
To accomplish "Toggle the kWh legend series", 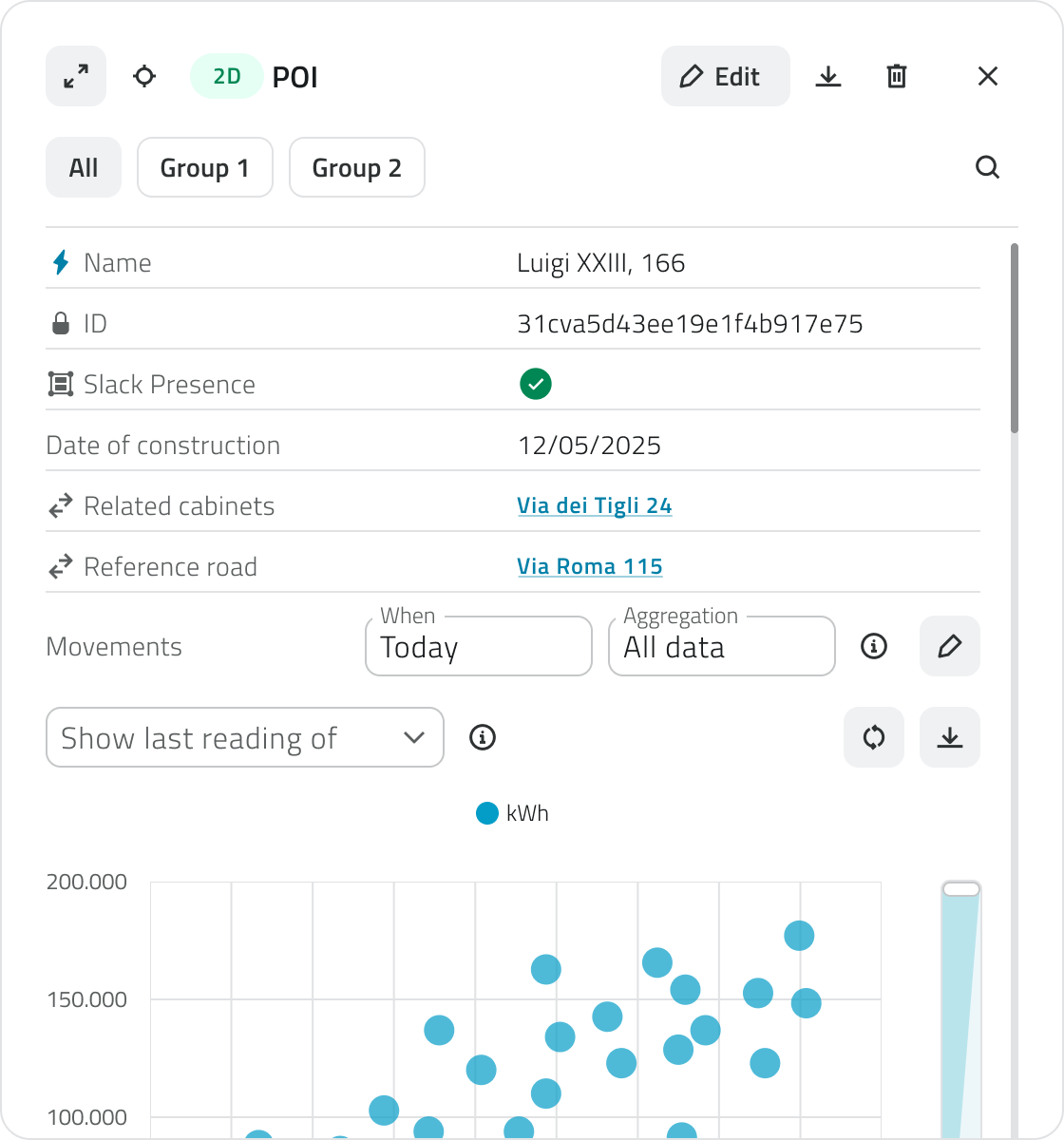I will (513, 814).
